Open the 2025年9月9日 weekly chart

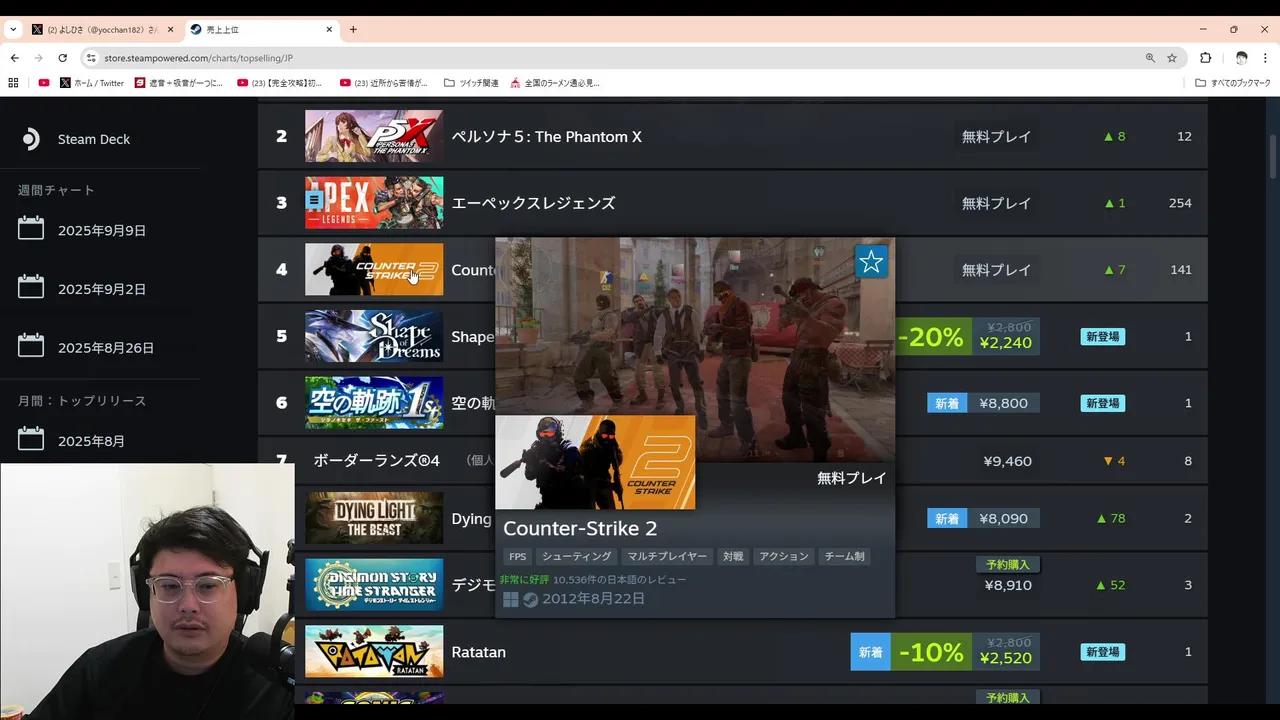[x=101, y=230]
